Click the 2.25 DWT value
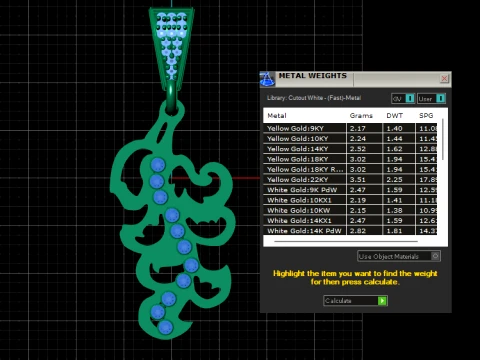This screenshot has height=360, width=480. coord(394,180)
